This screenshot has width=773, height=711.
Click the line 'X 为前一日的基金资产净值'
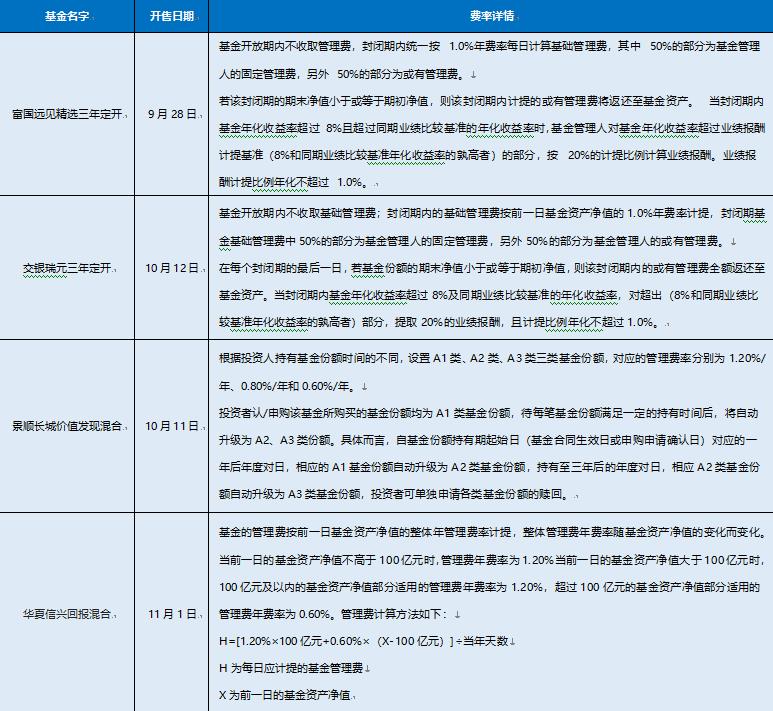[x=287, y=695]
